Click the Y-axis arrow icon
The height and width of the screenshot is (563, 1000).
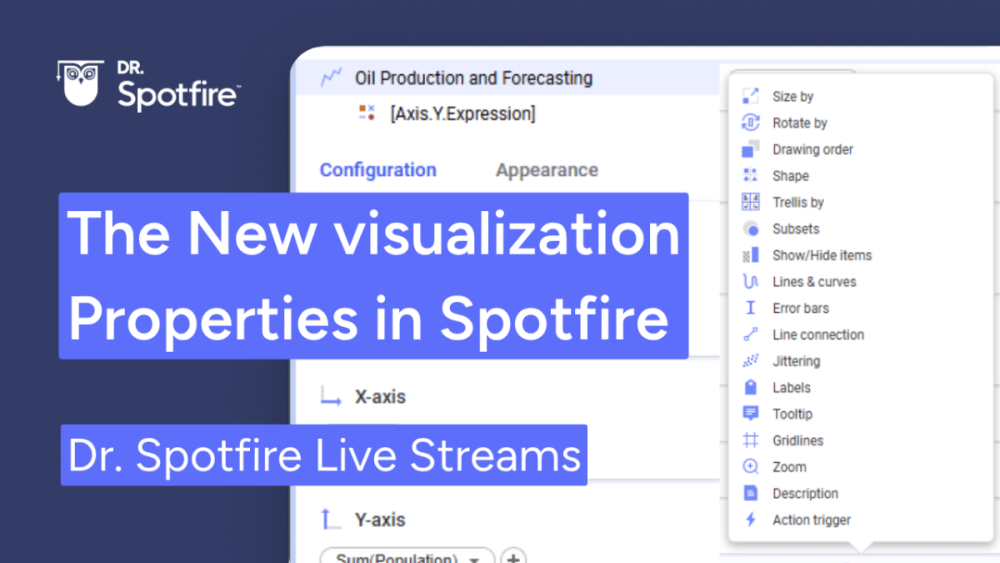click(x=330, y=520)
